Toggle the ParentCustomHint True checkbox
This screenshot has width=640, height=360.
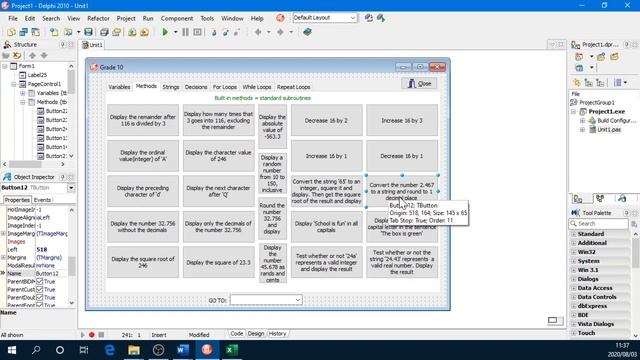pyautogui.click(x=40, y=289)
